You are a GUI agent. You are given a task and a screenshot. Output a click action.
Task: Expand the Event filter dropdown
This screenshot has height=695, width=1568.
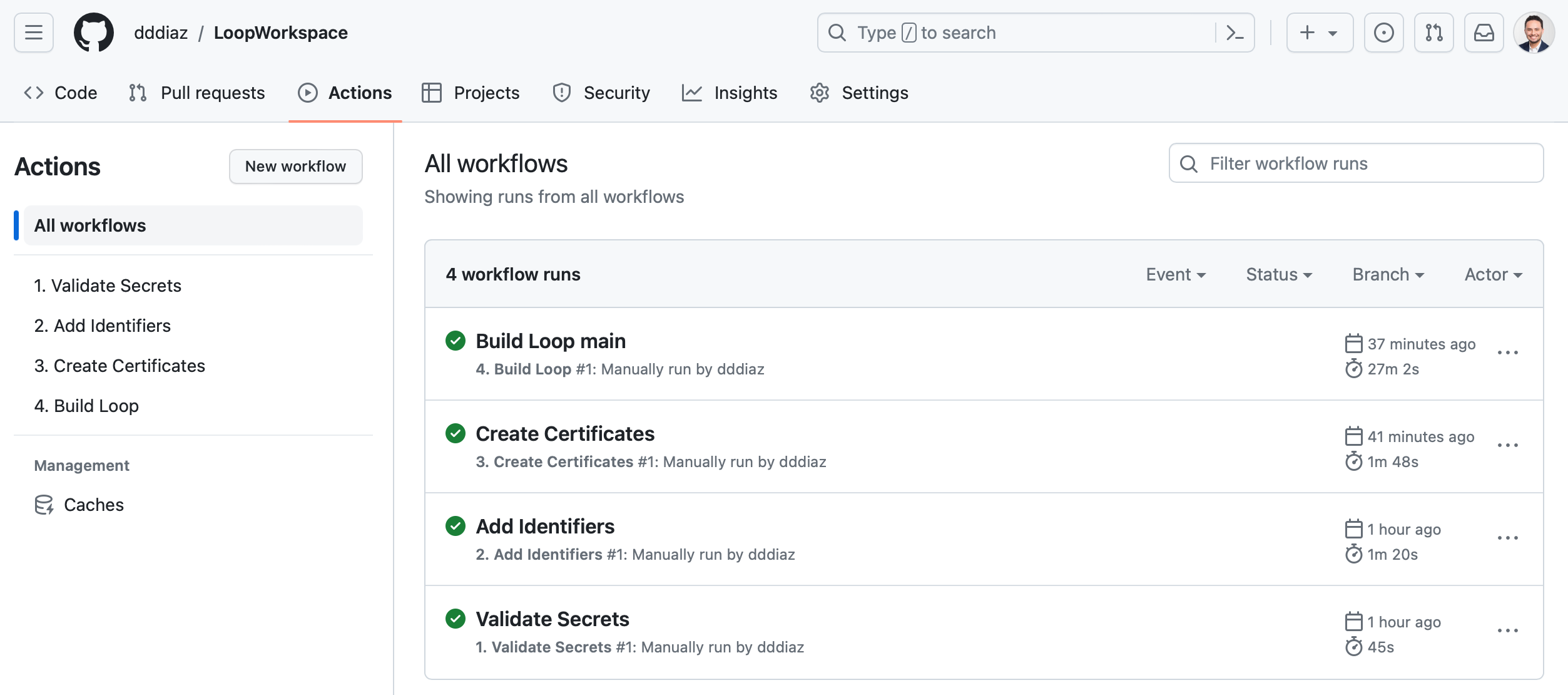(1175, 274)
